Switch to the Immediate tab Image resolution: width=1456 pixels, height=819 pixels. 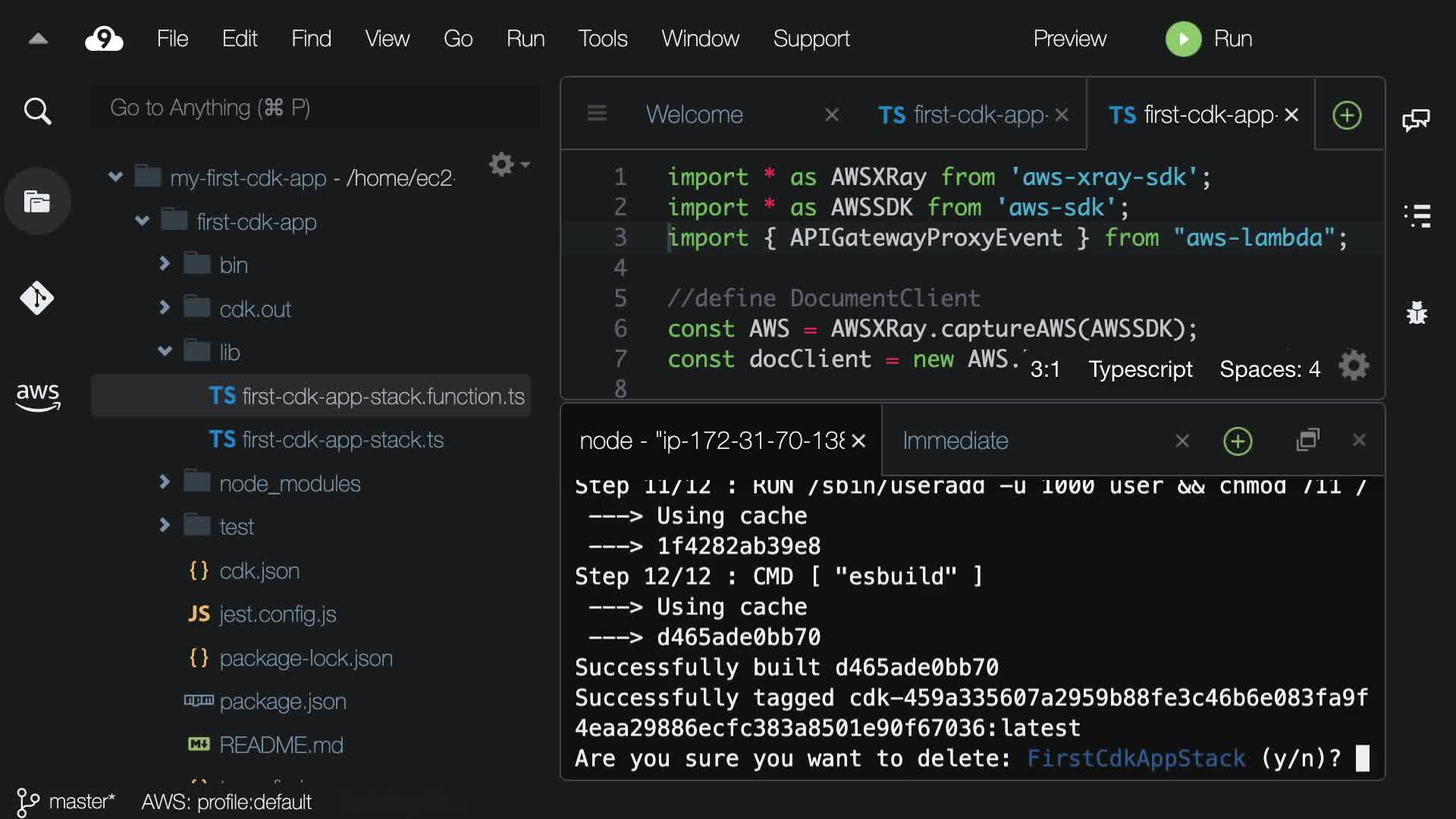955,441
